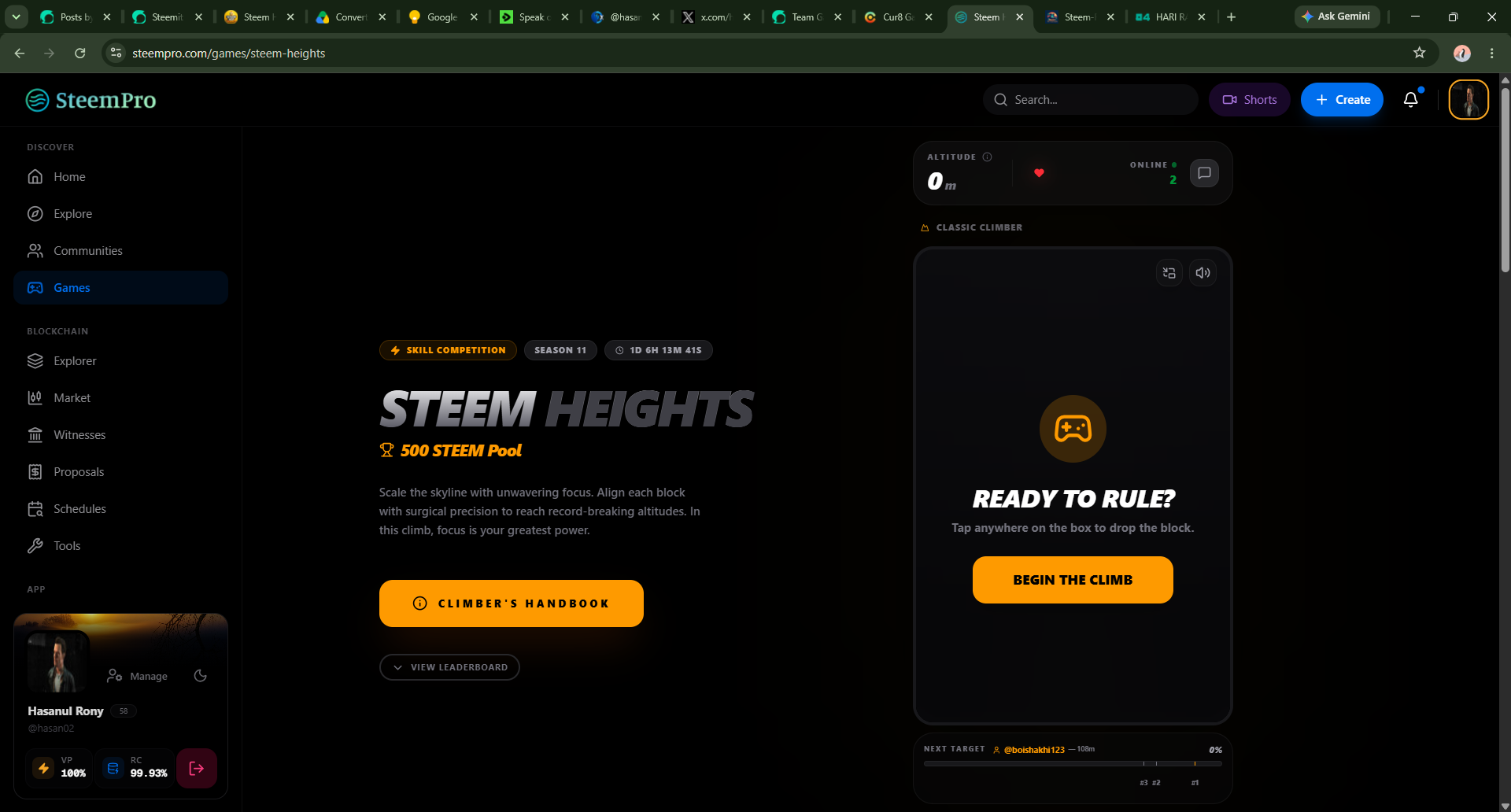Open the tab search dropdown
The height and width of the screenshot is (812, 1511).
16,17
